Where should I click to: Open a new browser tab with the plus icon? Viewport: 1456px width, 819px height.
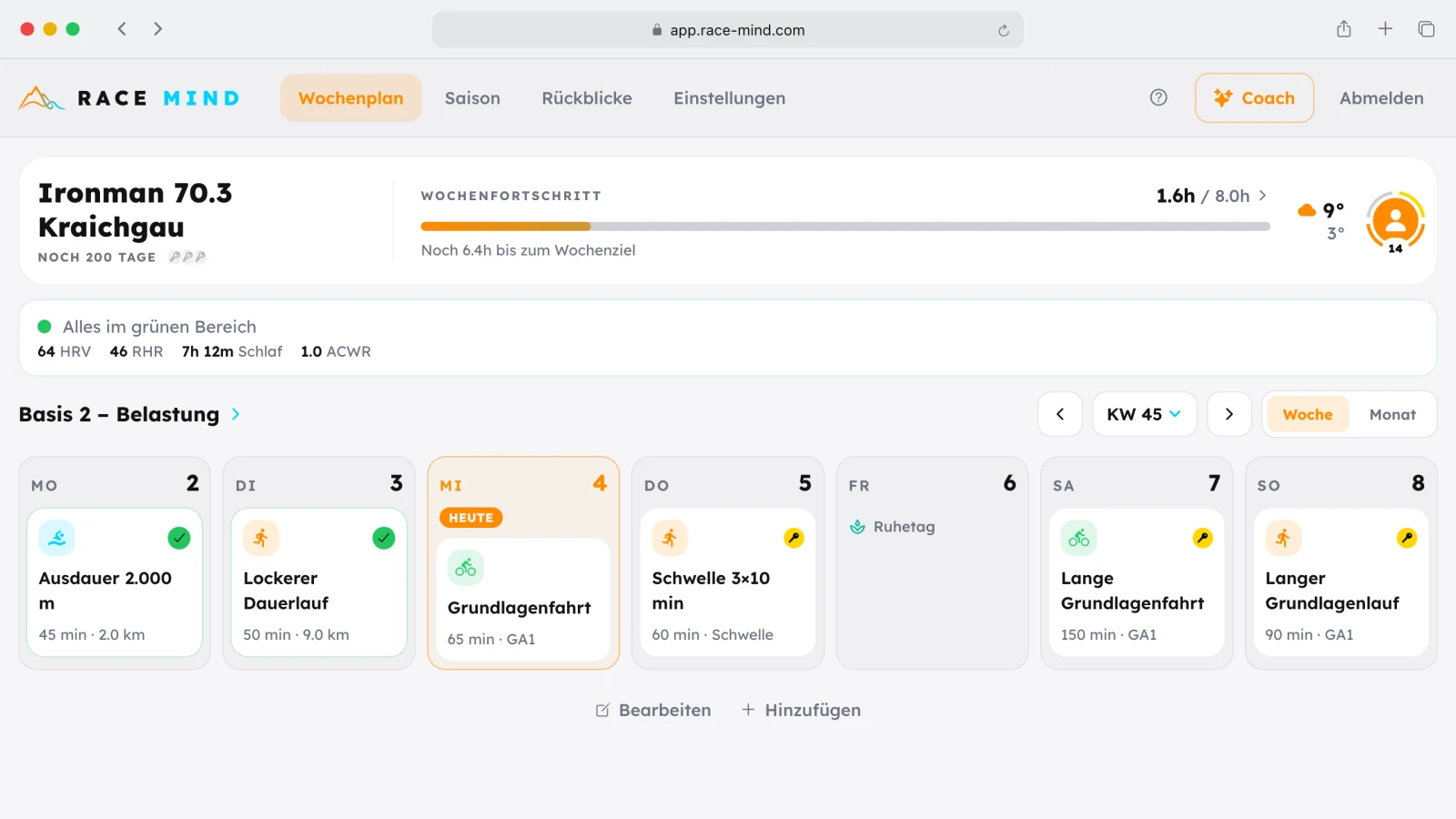click(x=1385, y=29)
